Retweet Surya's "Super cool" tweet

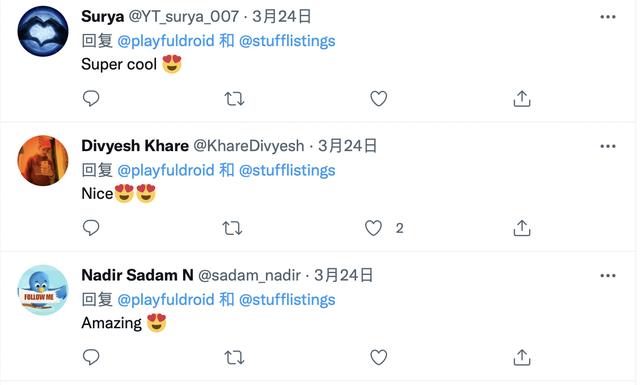point(234,99)
